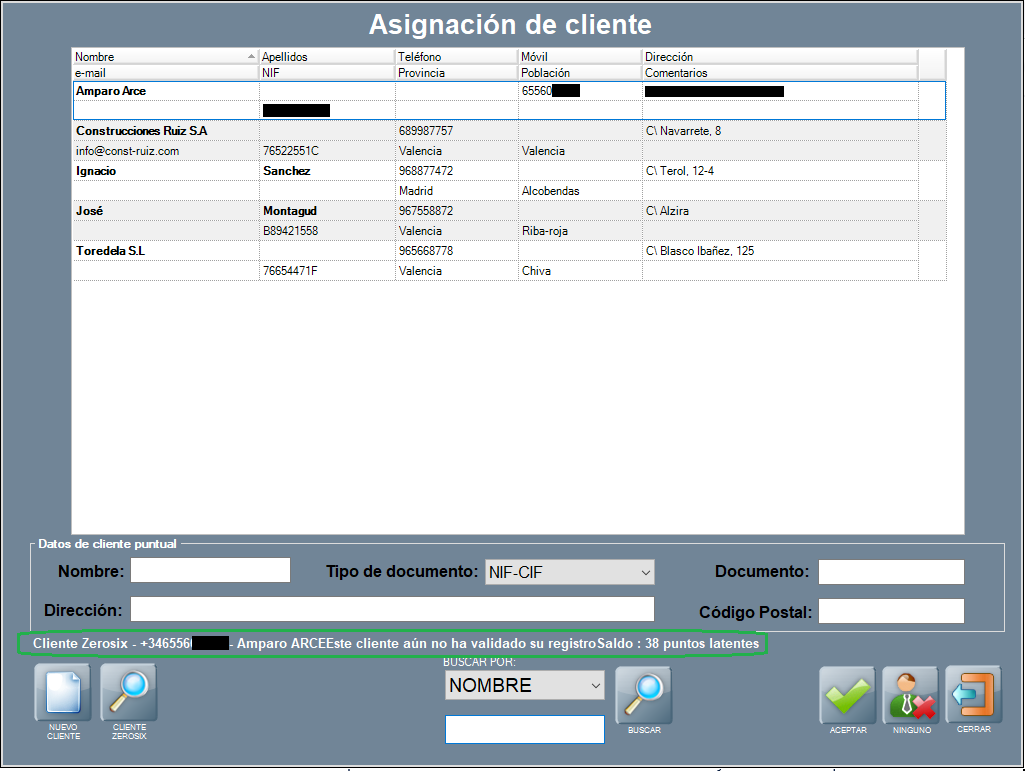
Task: Click the Teléfono column header
Action: (455, 57)
